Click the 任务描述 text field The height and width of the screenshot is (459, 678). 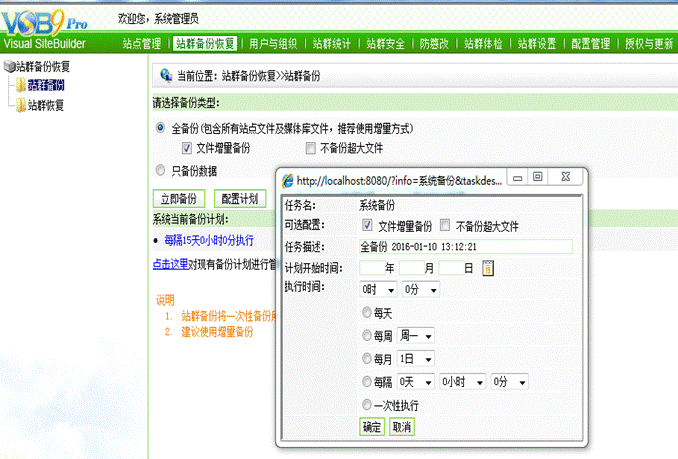[466, 246]
